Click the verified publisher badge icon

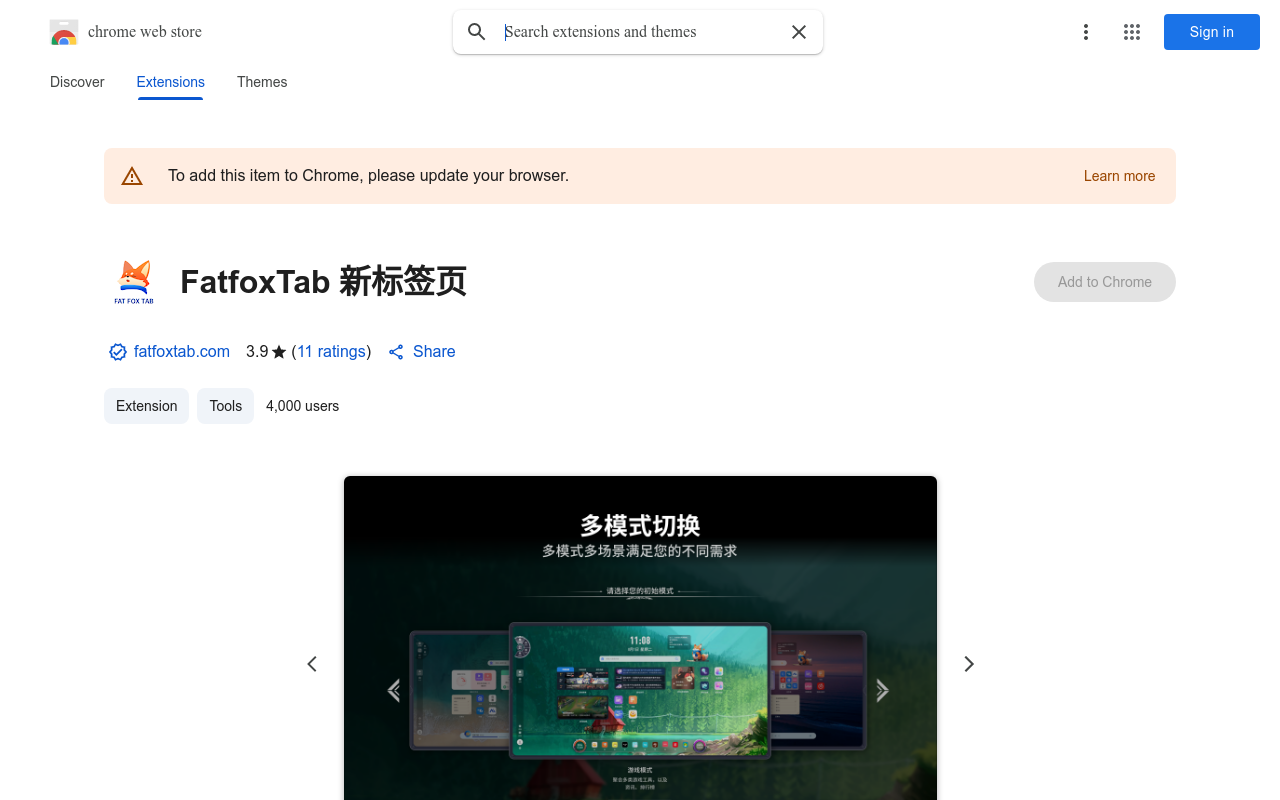[x=118, y=352]
